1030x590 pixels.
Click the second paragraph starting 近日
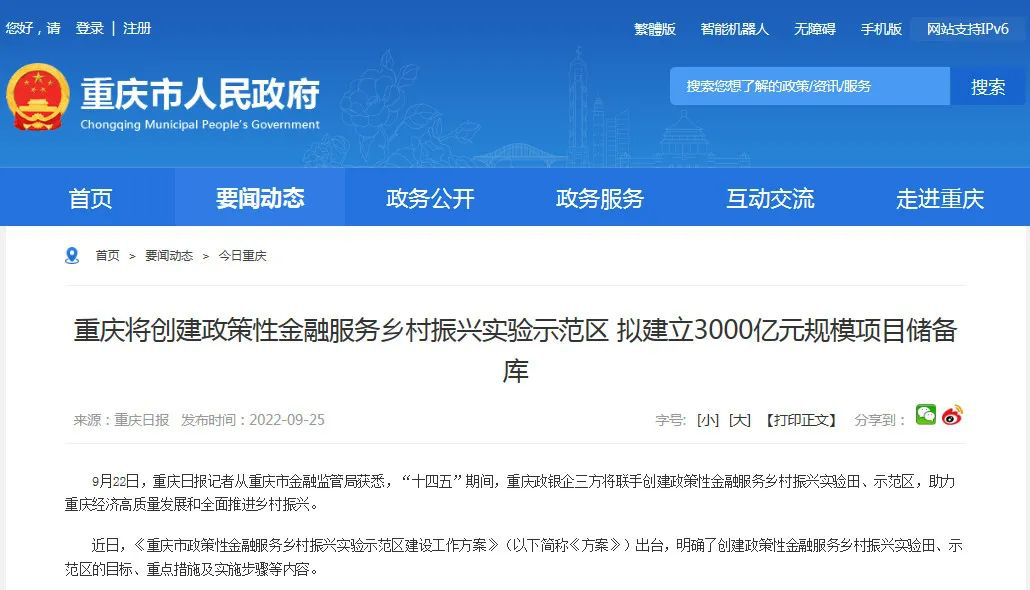[514, 556]
